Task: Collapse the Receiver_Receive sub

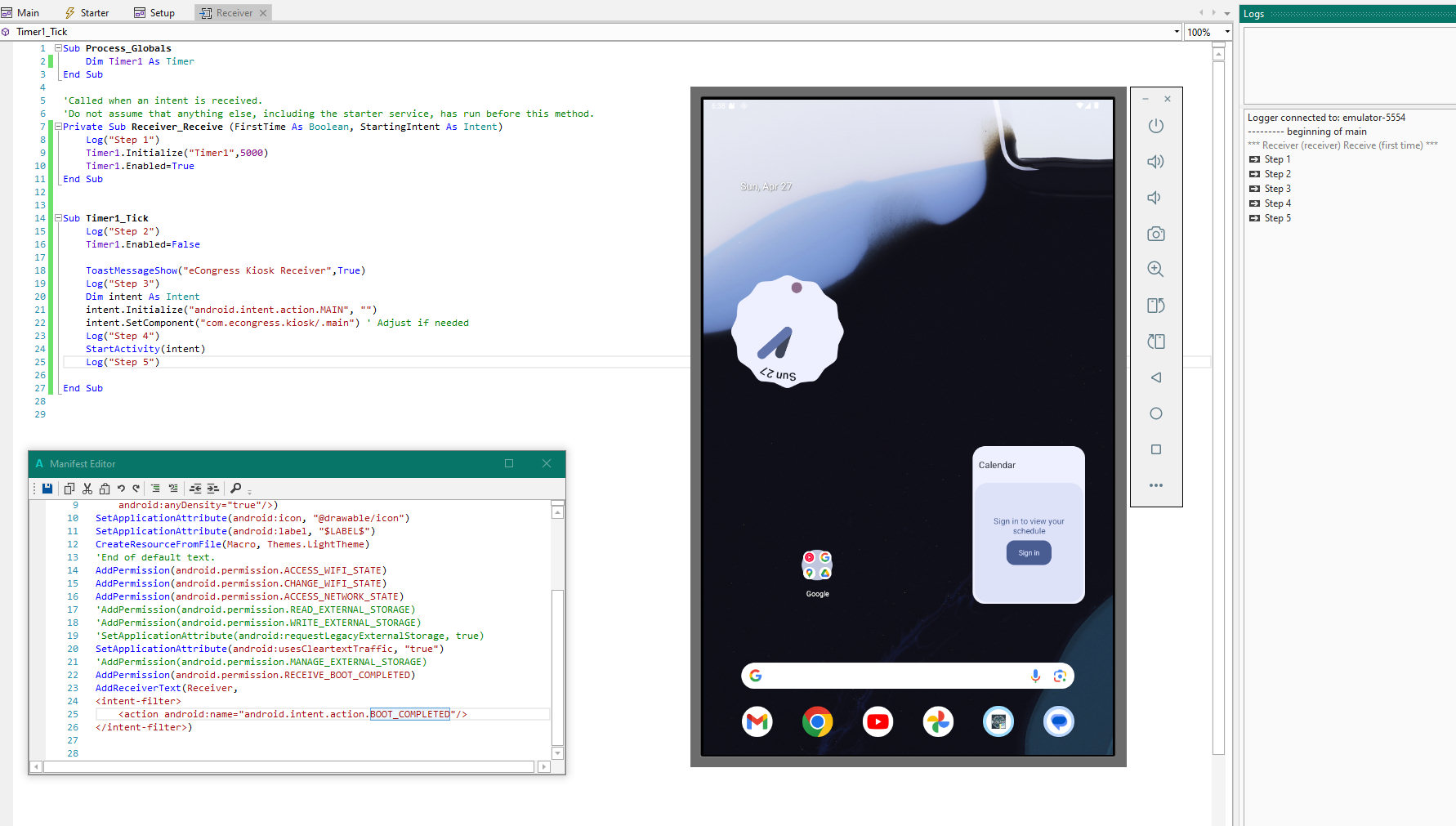Action: pyautogui.click(x=59, y=127)
